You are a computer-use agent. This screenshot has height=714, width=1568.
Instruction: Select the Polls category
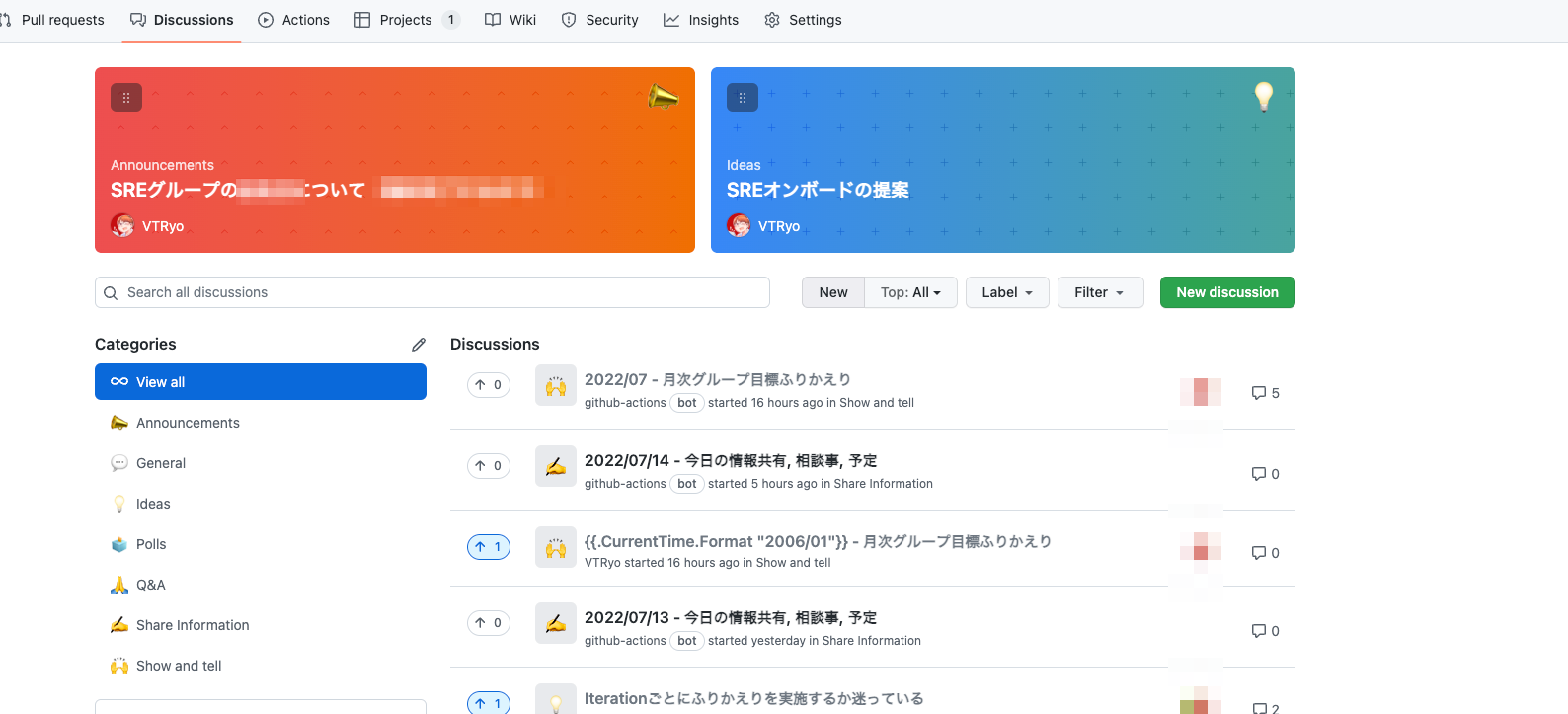pyautogui.click(x=261, y=544)
